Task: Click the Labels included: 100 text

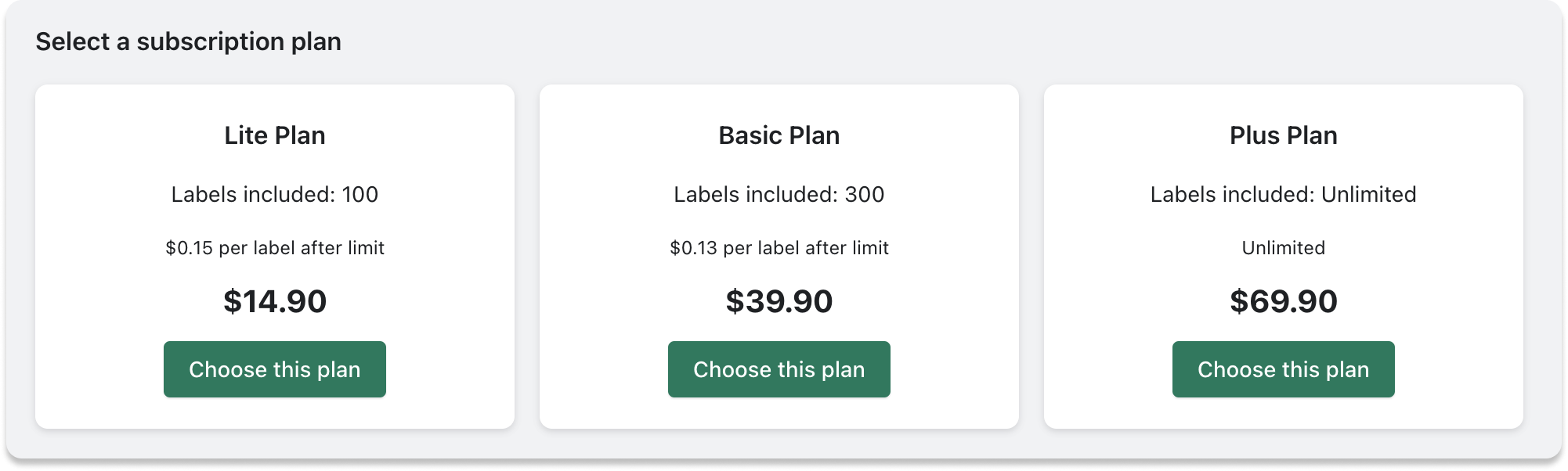Action: [x=275, y=195]
